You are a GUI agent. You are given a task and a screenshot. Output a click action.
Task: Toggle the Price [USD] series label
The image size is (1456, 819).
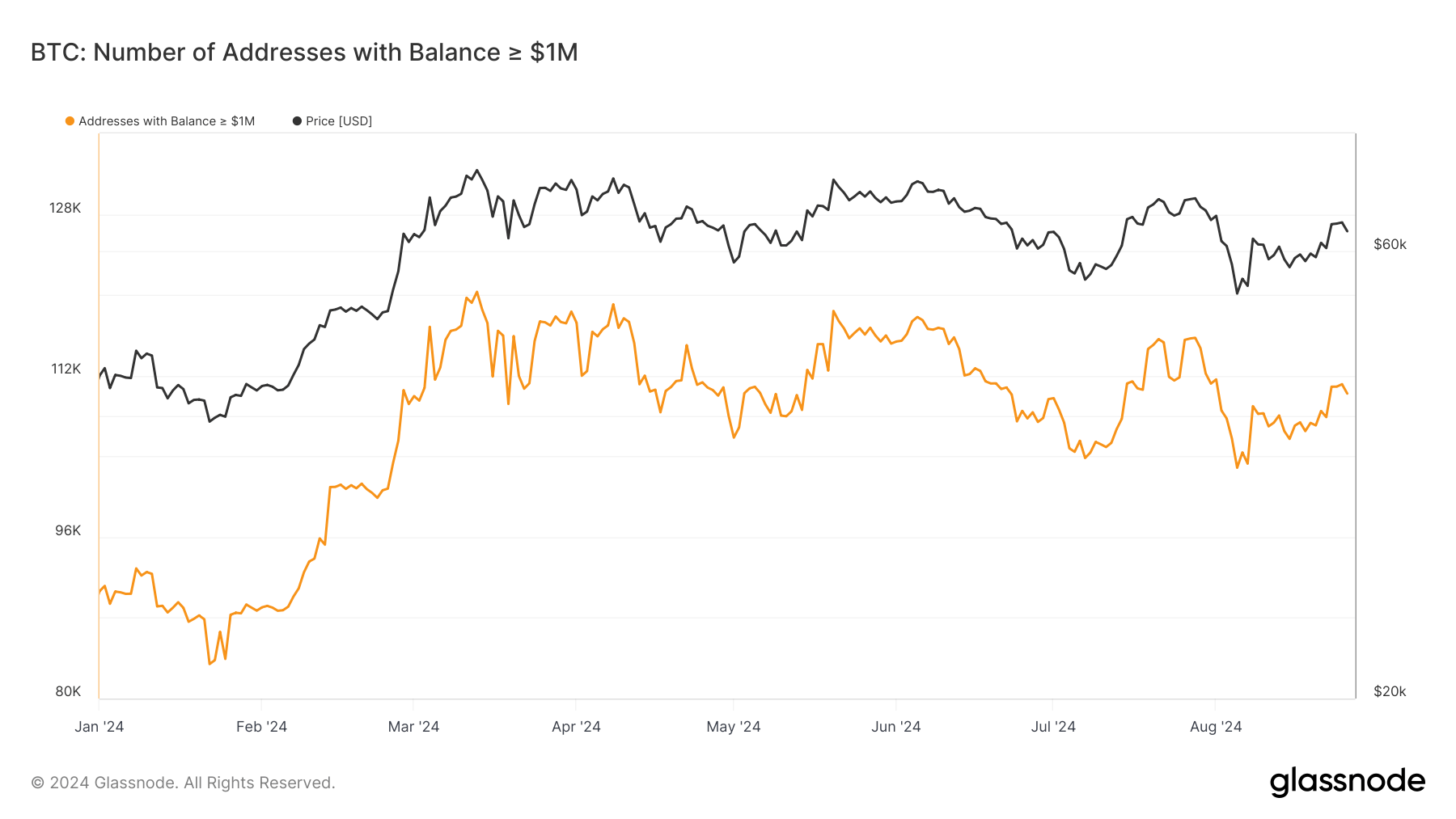click(x=339, y=121)
